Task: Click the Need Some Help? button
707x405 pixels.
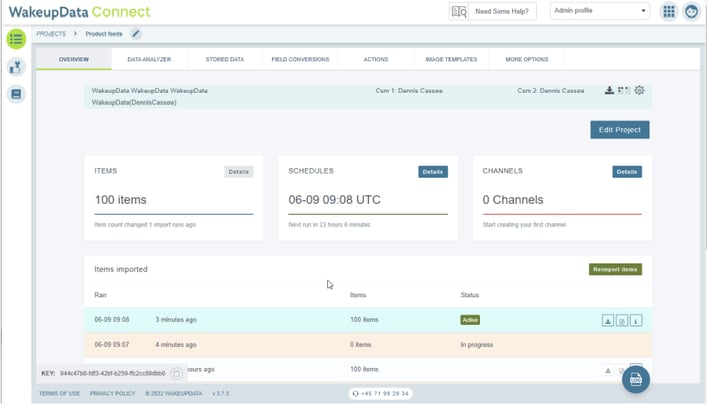Action: (x=493, y=11)
